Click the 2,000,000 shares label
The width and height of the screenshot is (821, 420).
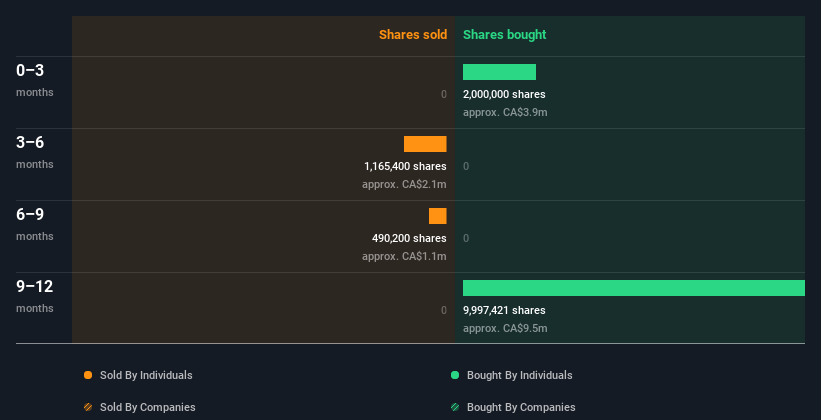[504, 94]
